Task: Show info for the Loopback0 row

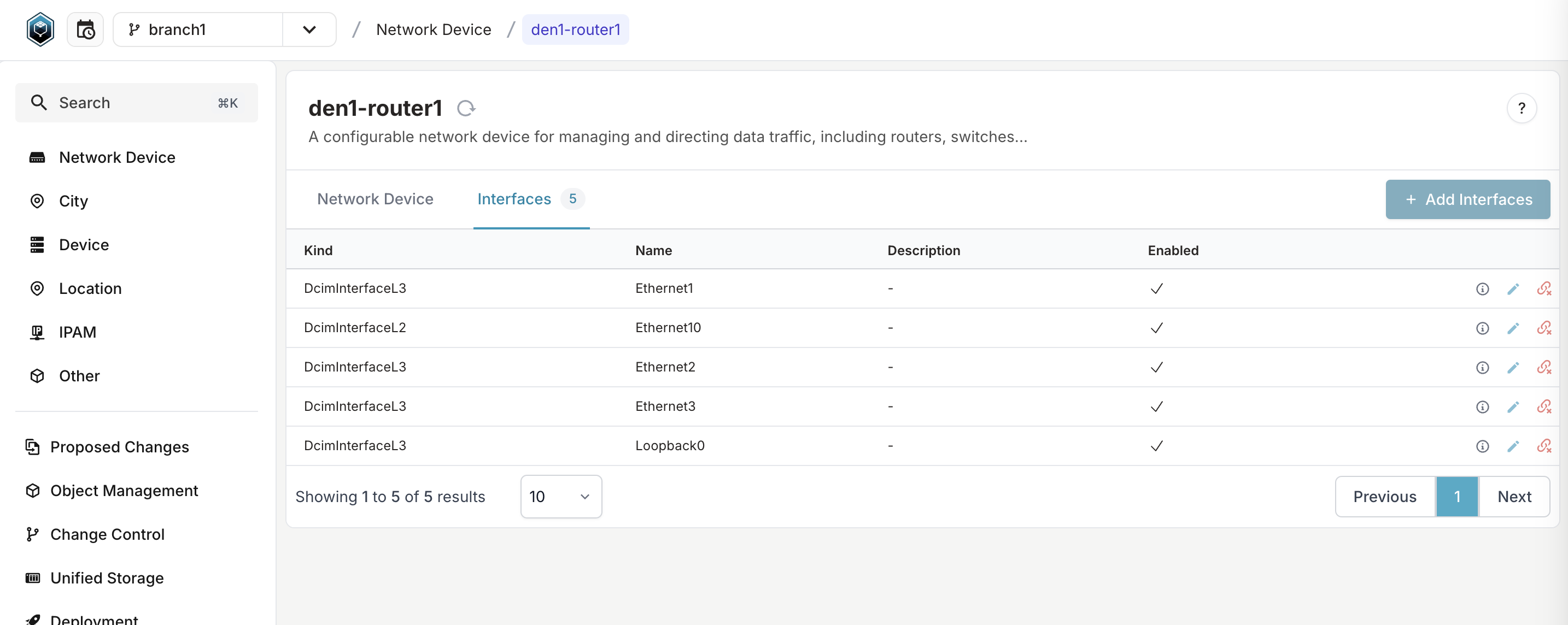Action: (1482, 446)
